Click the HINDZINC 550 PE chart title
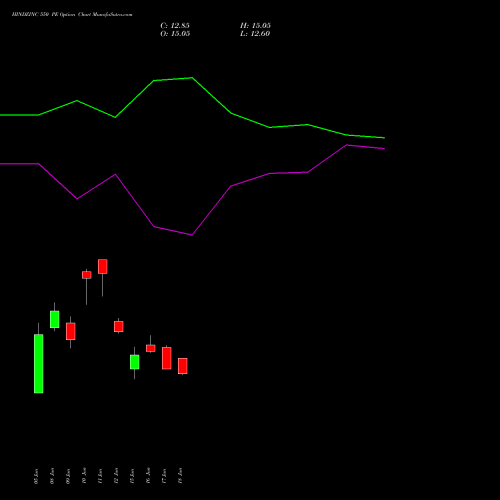 tap(72, 15)
